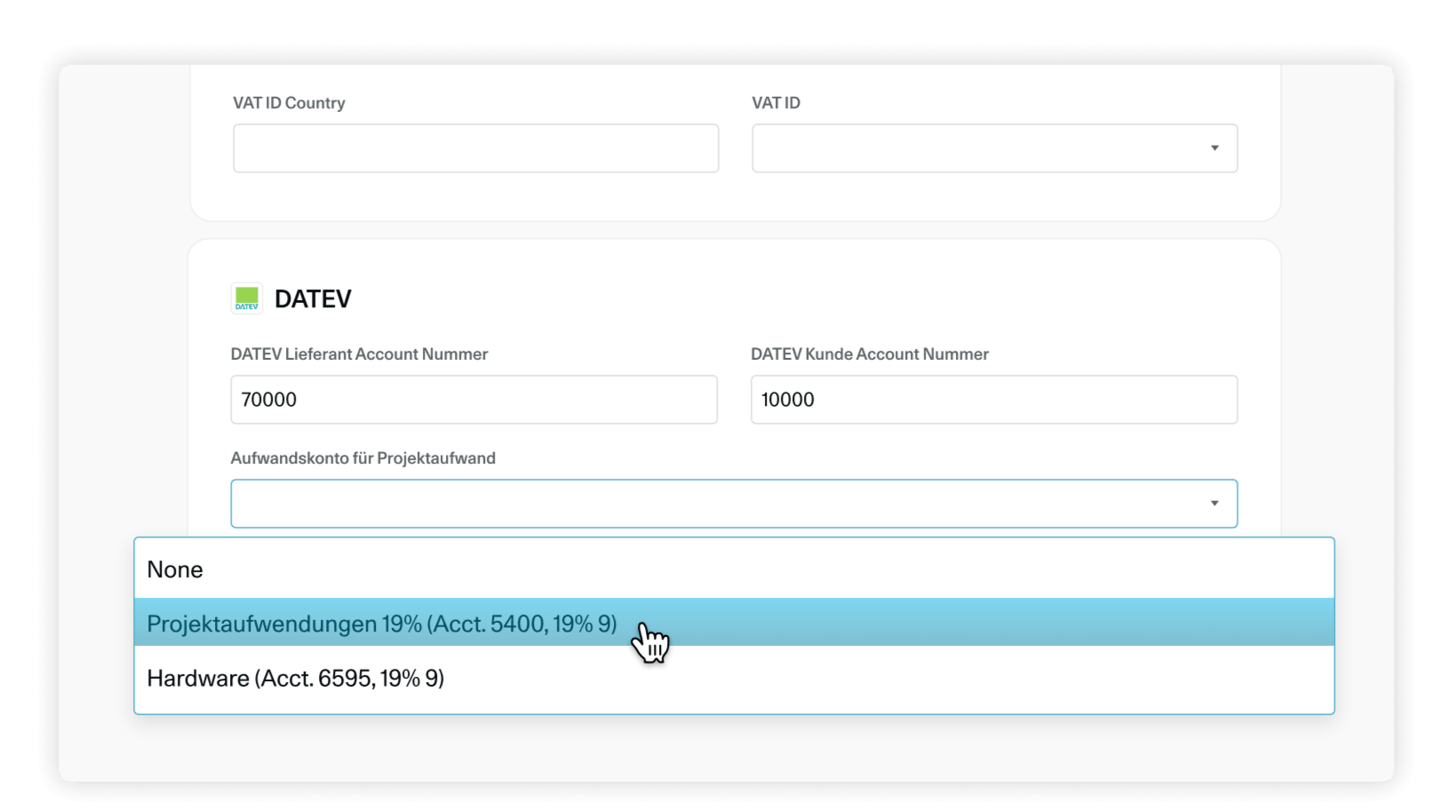Click the VAT ID Country label
The width and height of the screenshot is (1456, 812).
[289, 103]
